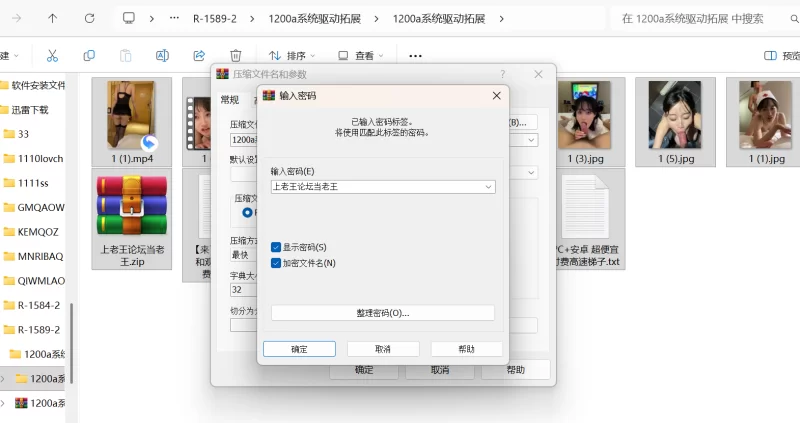Screen dimensions: 800x423
Task: Expand the chevron after the R-1589-2 breadcrumb
Action: [x=252, y=19]
